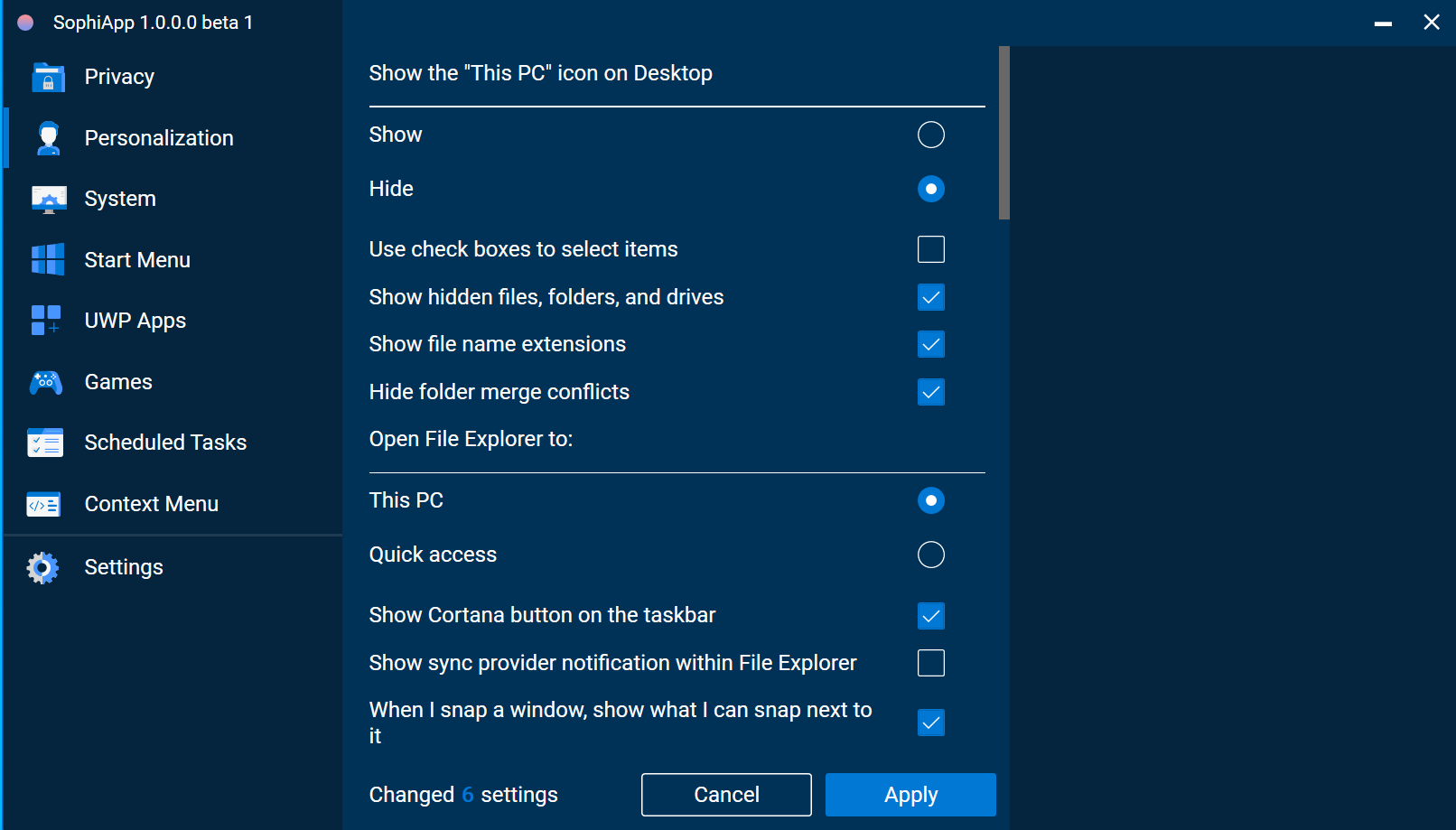1456x830 pixels.
Task: Click the System monitor icon
Action: tap(48, 199)
